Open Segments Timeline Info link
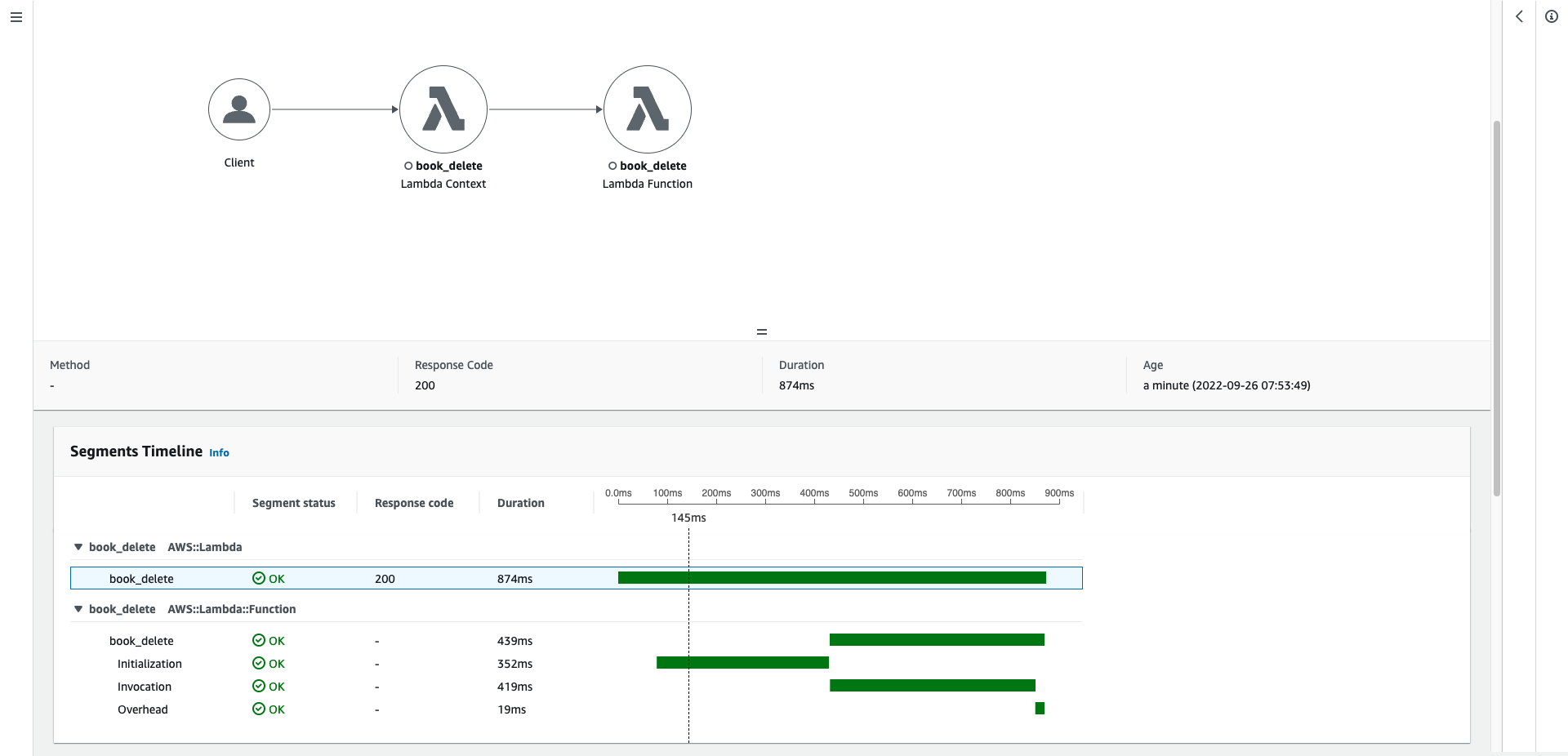The image size is (1568, 756). tap(219, 453)
